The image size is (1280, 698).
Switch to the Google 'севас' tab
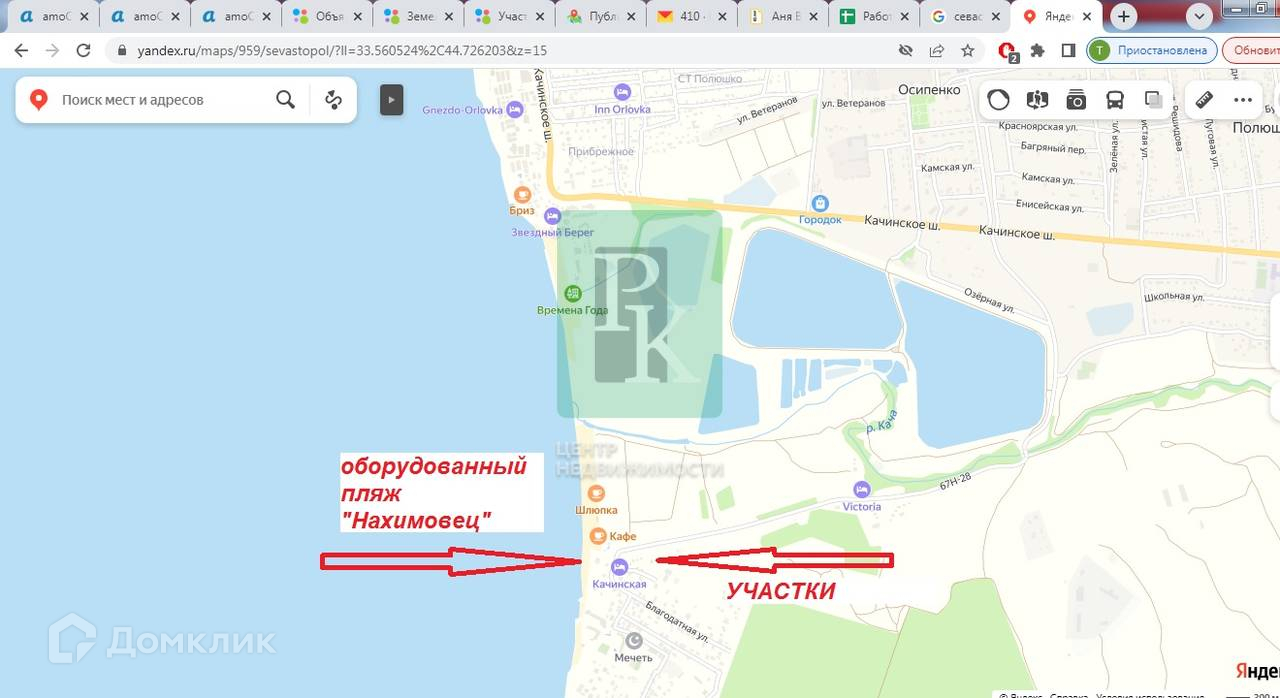965,16
